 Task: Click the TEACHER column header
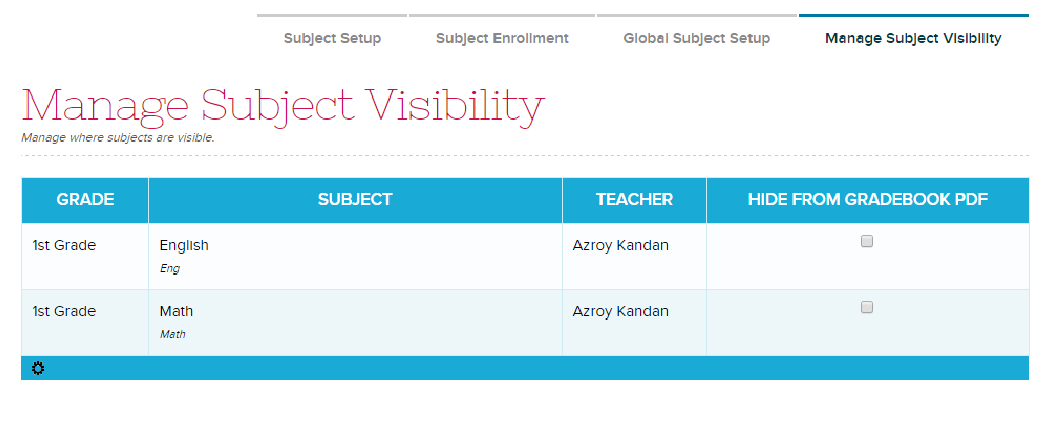634,199
